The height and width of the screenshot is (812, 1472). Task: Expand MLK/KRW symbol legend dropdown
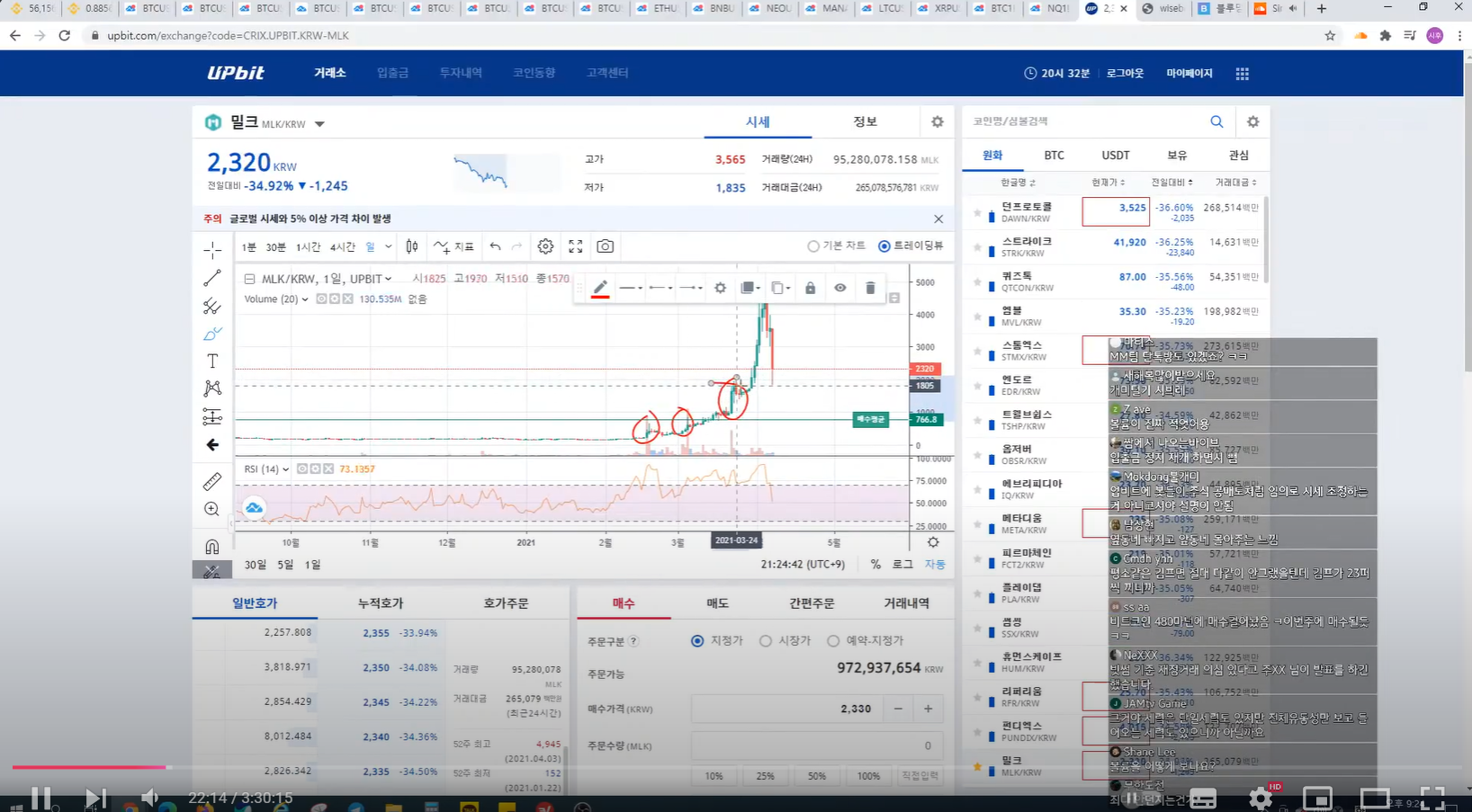point(388,279)
